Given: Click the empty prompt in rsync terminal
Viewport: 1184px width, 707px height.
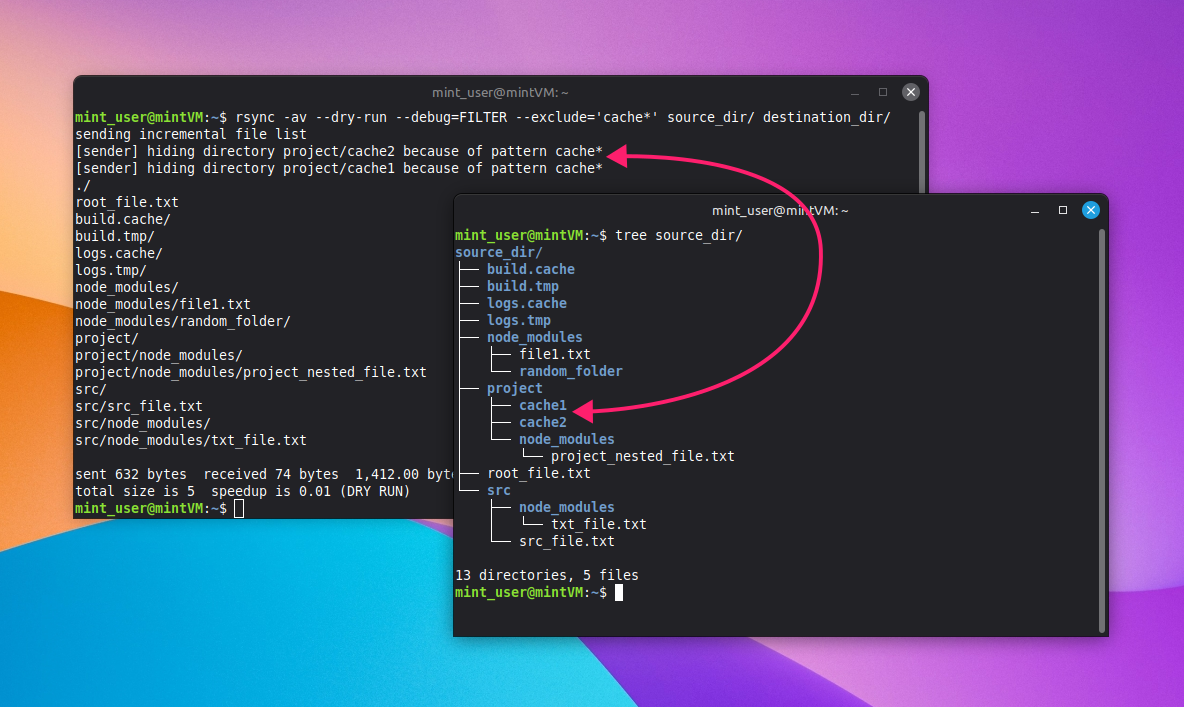Looking at the screenshot, I should tap(159, 508).
